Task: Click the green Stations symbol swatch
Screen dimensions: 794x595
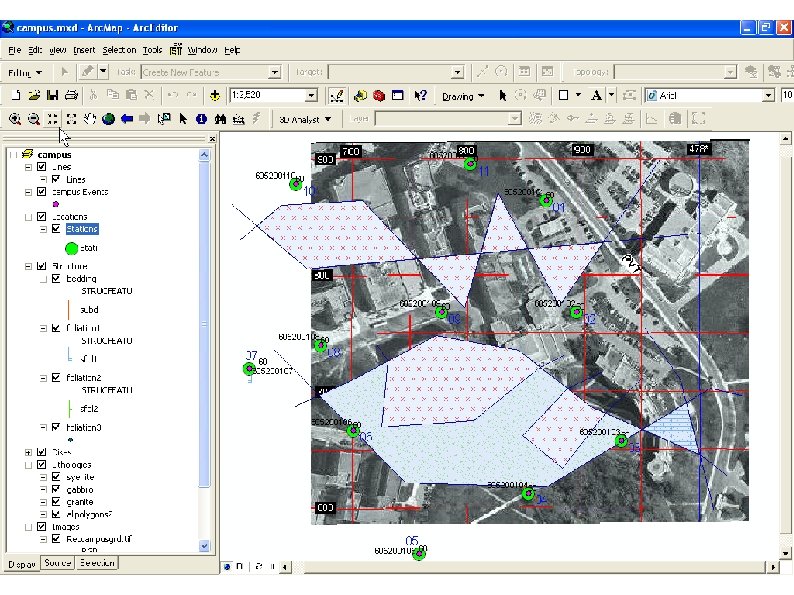Action: click(71, 248)
